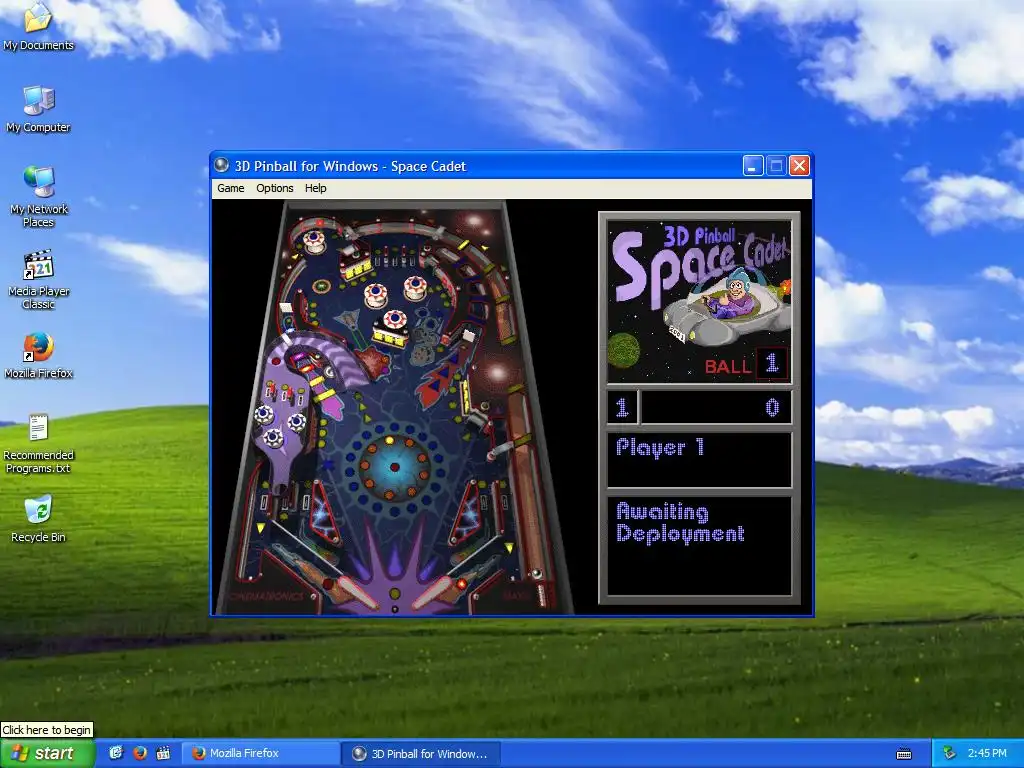The image size is (1024, 768).
Task: Select the Media Player Classic shortcut
Action: click(39, 280)
